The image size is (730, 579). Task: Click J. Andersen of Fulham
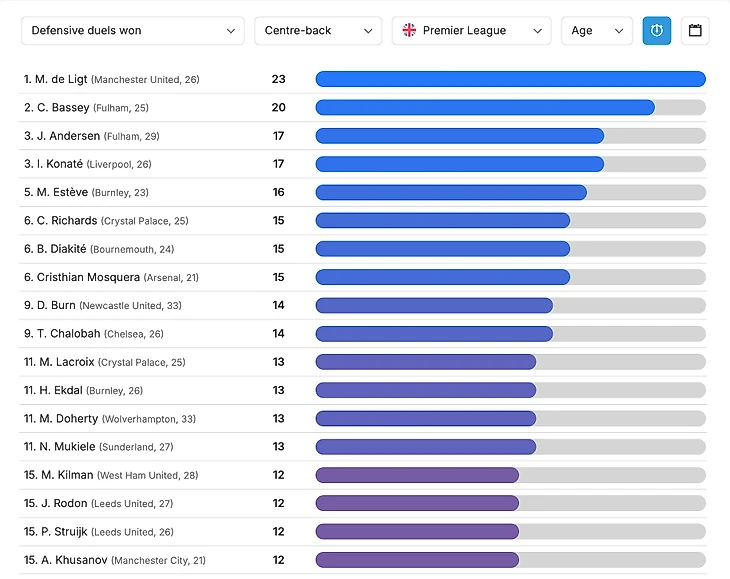tap(92, 136)
